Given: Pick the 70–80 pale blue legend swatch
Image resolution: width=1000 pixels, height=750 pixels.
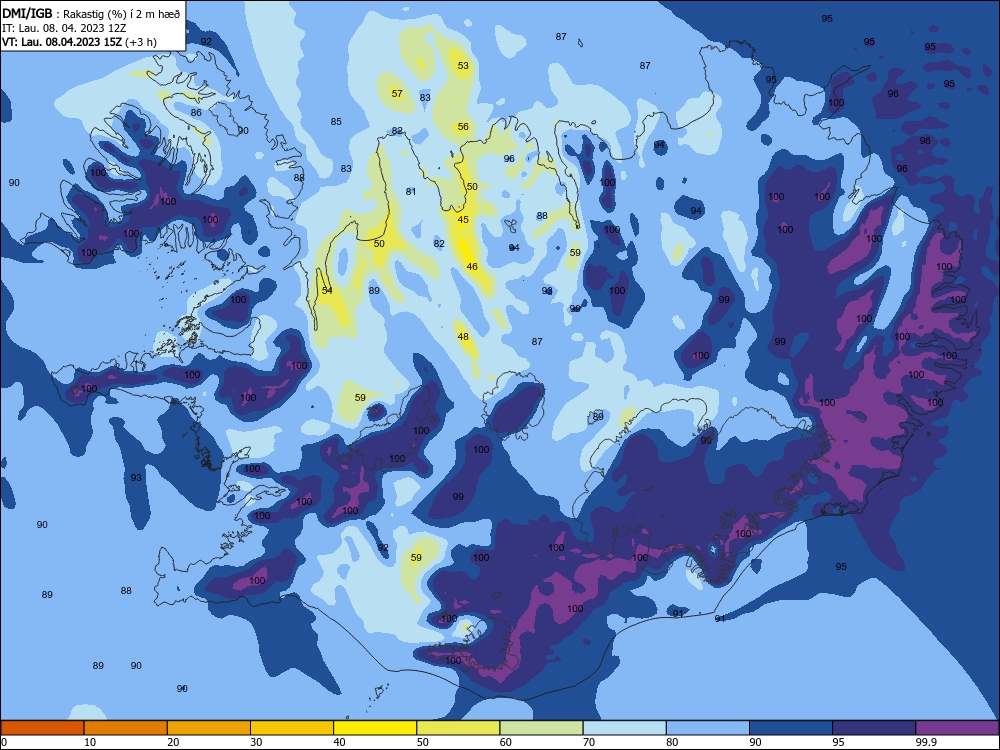Looking at the screenshot, I should pyautogui.click(x=624, y=728).
